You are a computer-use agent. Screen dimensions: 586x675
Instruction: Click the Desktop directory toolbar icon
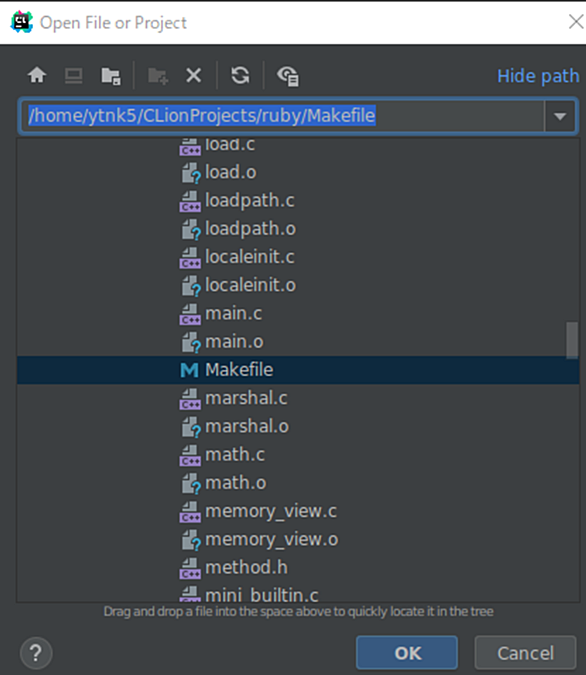74,76
